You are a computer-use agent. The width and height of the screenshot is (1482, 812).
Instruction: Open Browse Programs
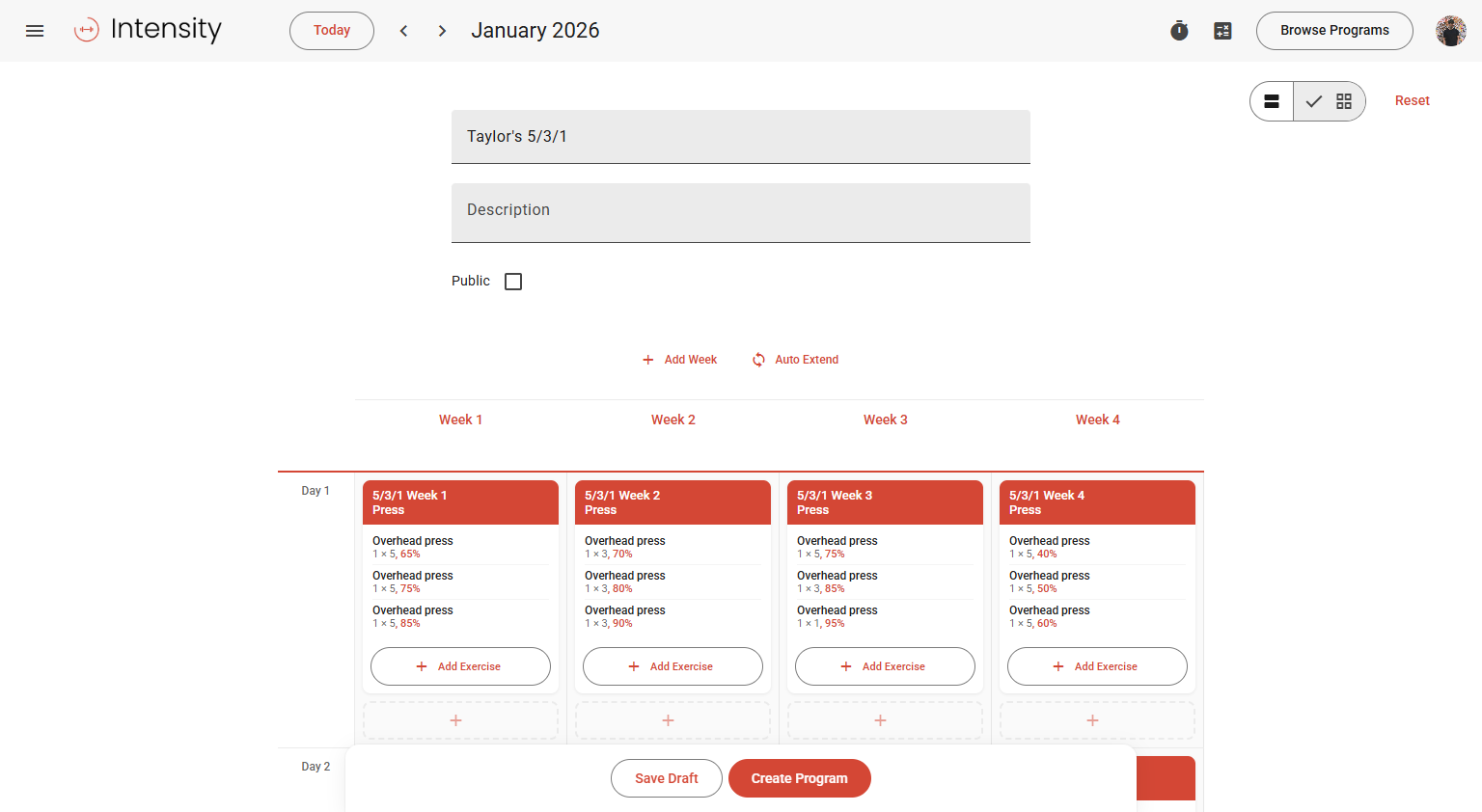click(1333, 31)
